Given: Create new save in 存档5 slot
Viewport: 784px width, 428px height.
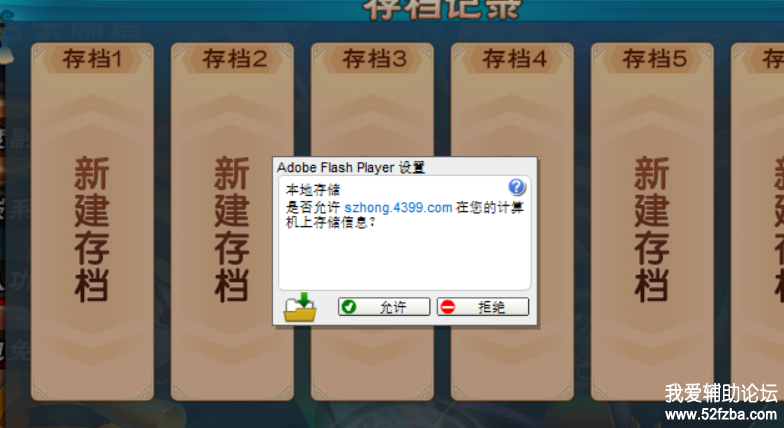Looking at the screenshot, I should 652,229.
